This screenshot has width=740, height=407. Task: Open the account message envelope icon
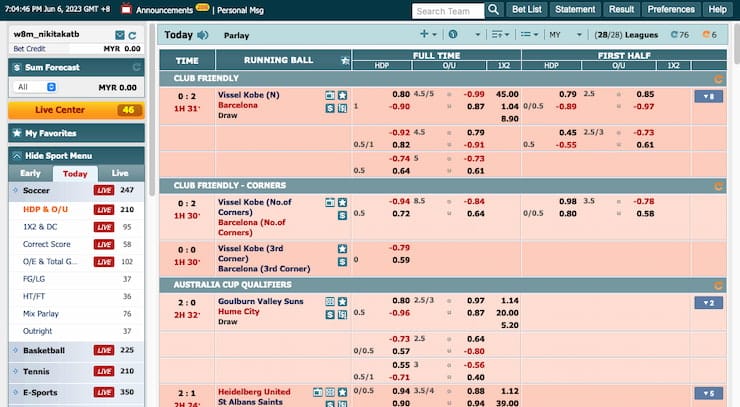[x=120, y=35]
